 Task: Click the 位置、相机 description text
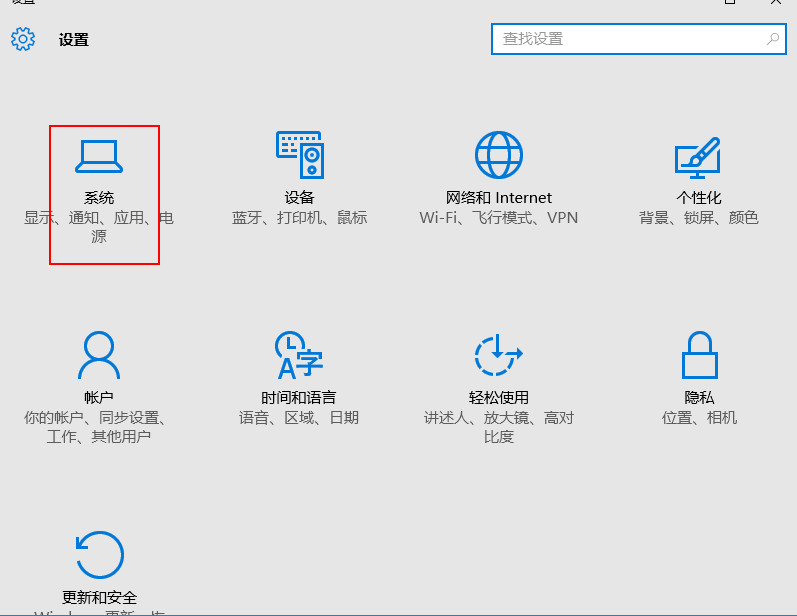click(699, 418)
